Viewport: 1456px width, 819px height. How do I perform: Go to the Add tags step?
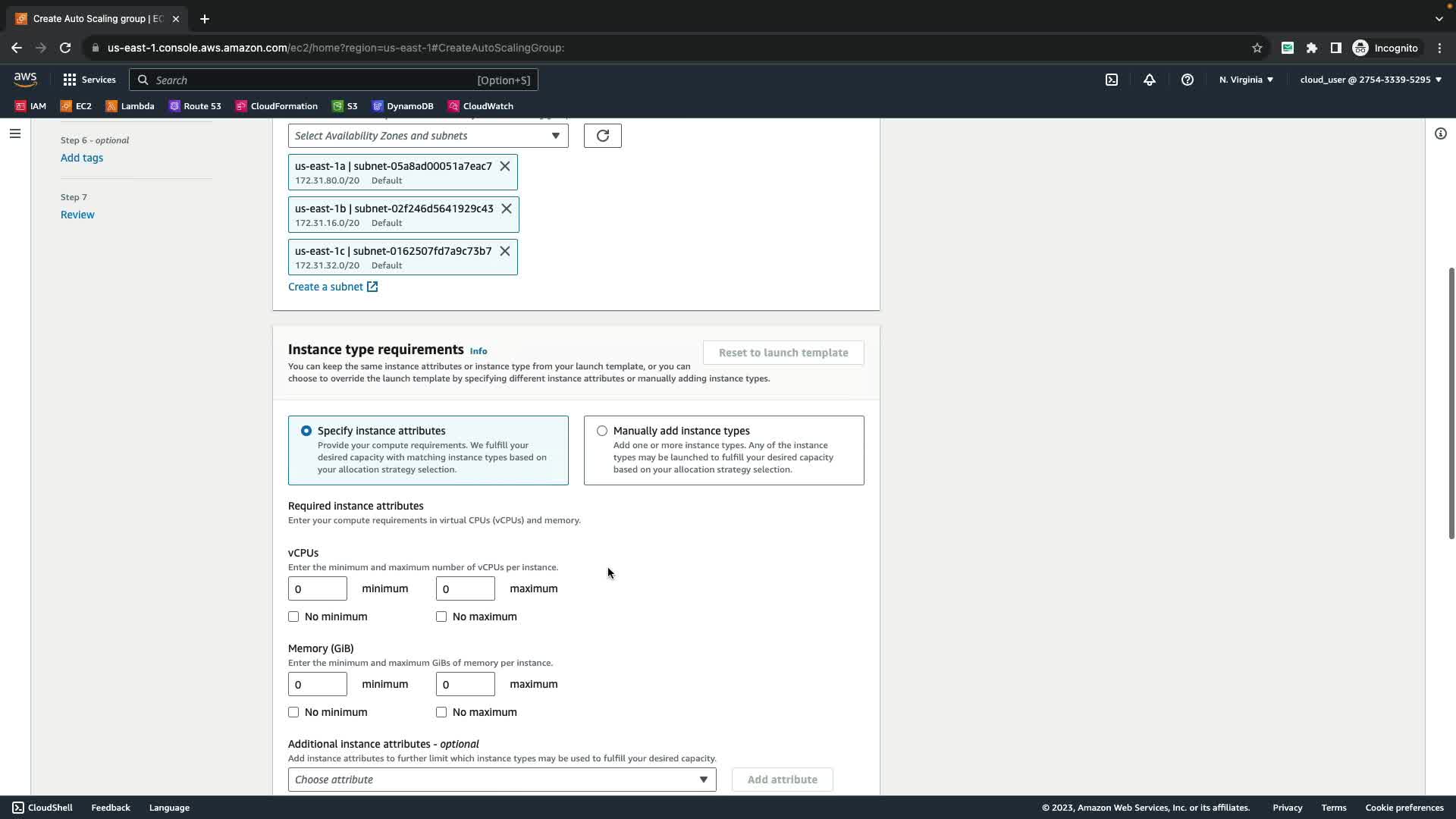coord(82,158)
